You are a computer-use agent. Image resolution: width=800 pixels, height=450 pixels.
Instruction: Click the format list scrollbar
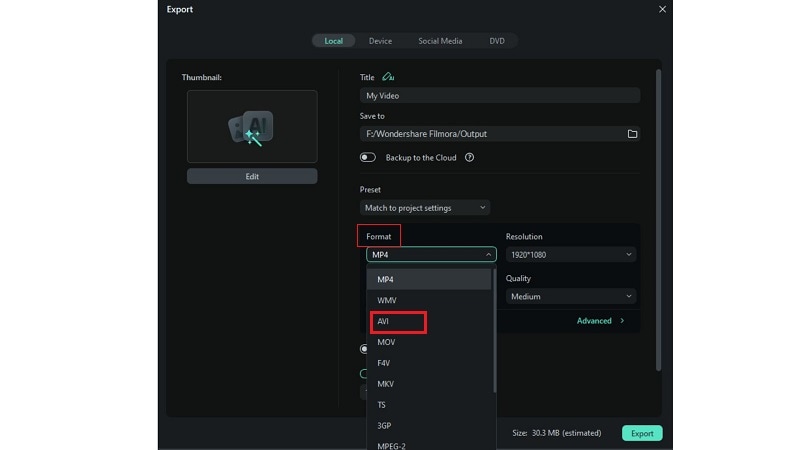[494, 331]
